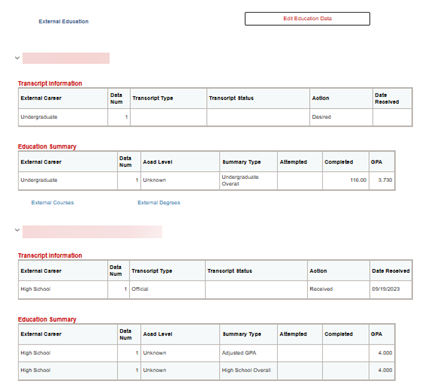Select Undergraduate in the first Education Summary table

coord(39,180)
